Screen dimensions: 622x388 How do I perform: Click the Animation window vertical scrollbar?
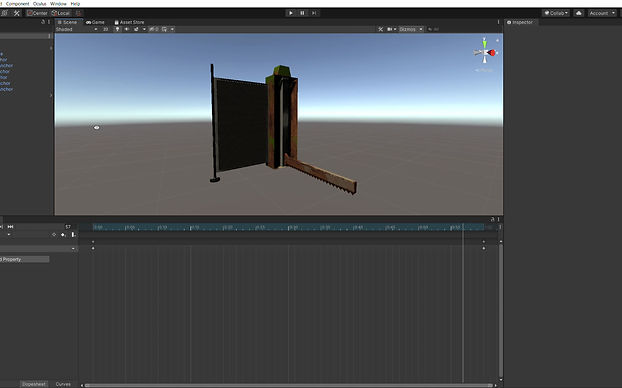(501, 311)
